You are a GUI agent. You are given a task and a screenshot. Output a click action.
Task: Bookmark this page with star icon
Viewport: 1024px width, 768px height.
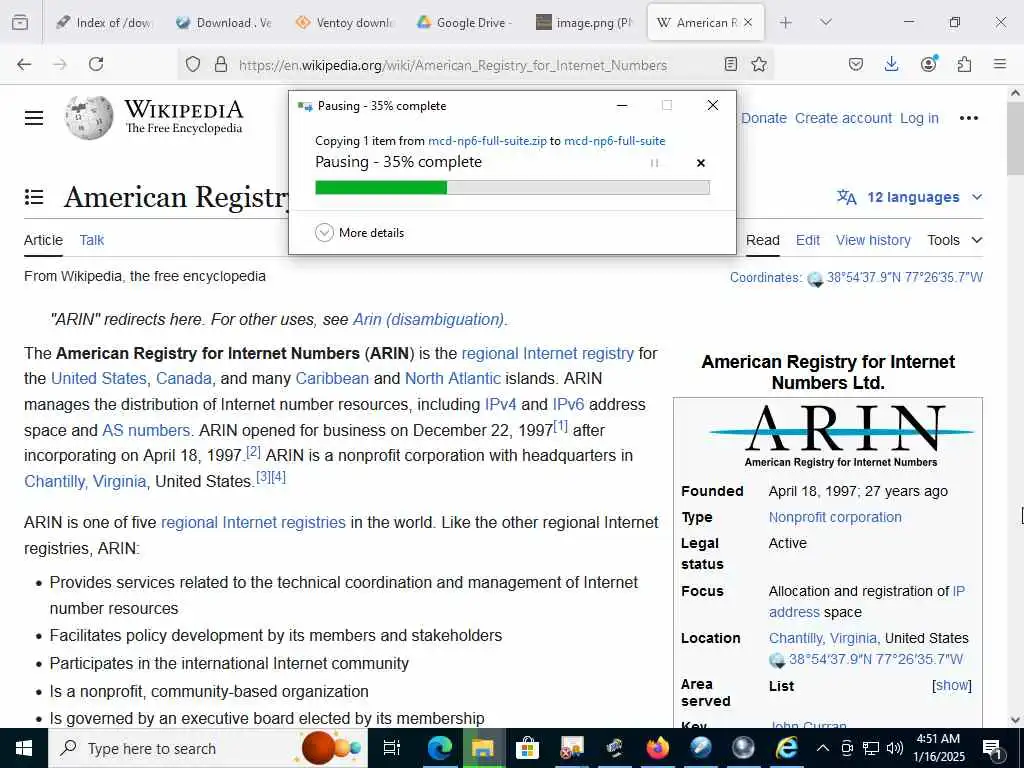(x=759, y=64)
